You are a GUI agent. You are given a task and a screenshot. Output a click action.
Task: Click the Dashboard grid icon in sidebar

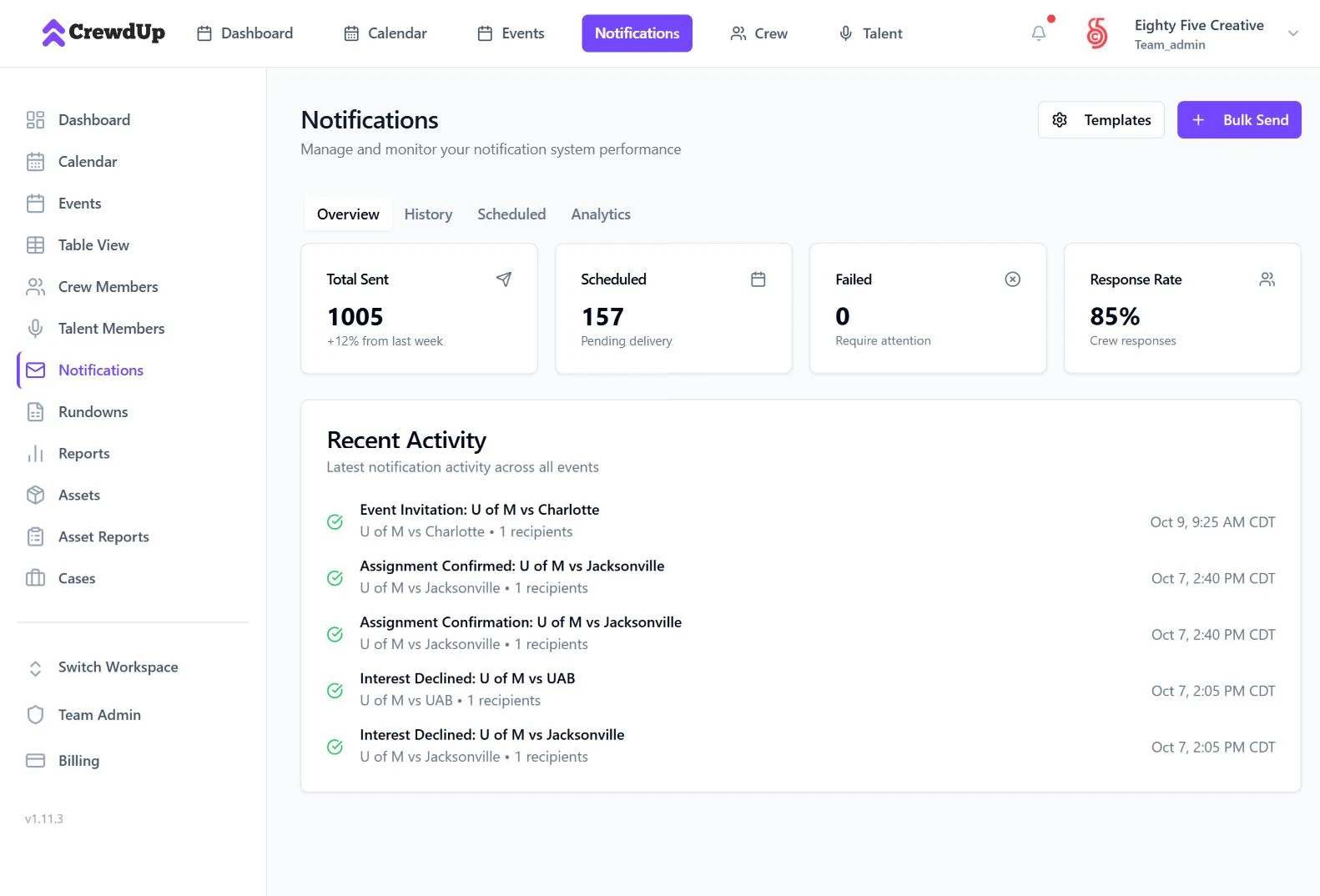click(x=35, y=120)
